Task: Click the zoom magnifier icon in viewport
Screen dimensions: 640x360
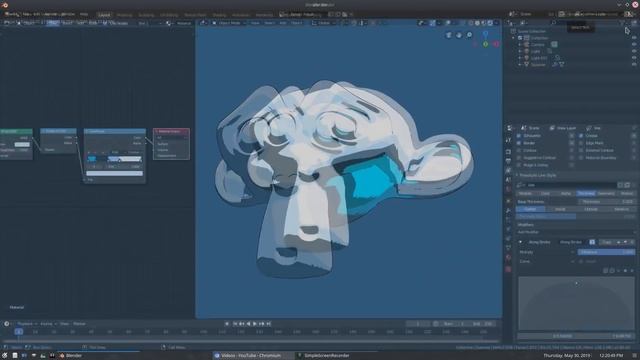Action: [x=469, y=35]
